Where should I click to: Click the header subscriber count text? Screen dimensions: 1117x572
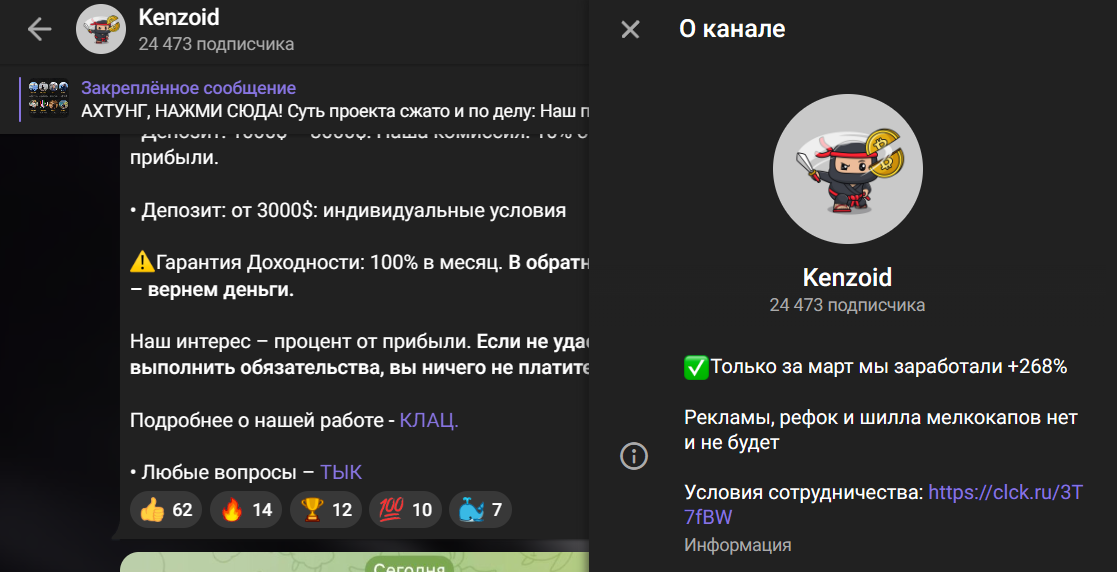pyautogui.click(x=217, y=44)
